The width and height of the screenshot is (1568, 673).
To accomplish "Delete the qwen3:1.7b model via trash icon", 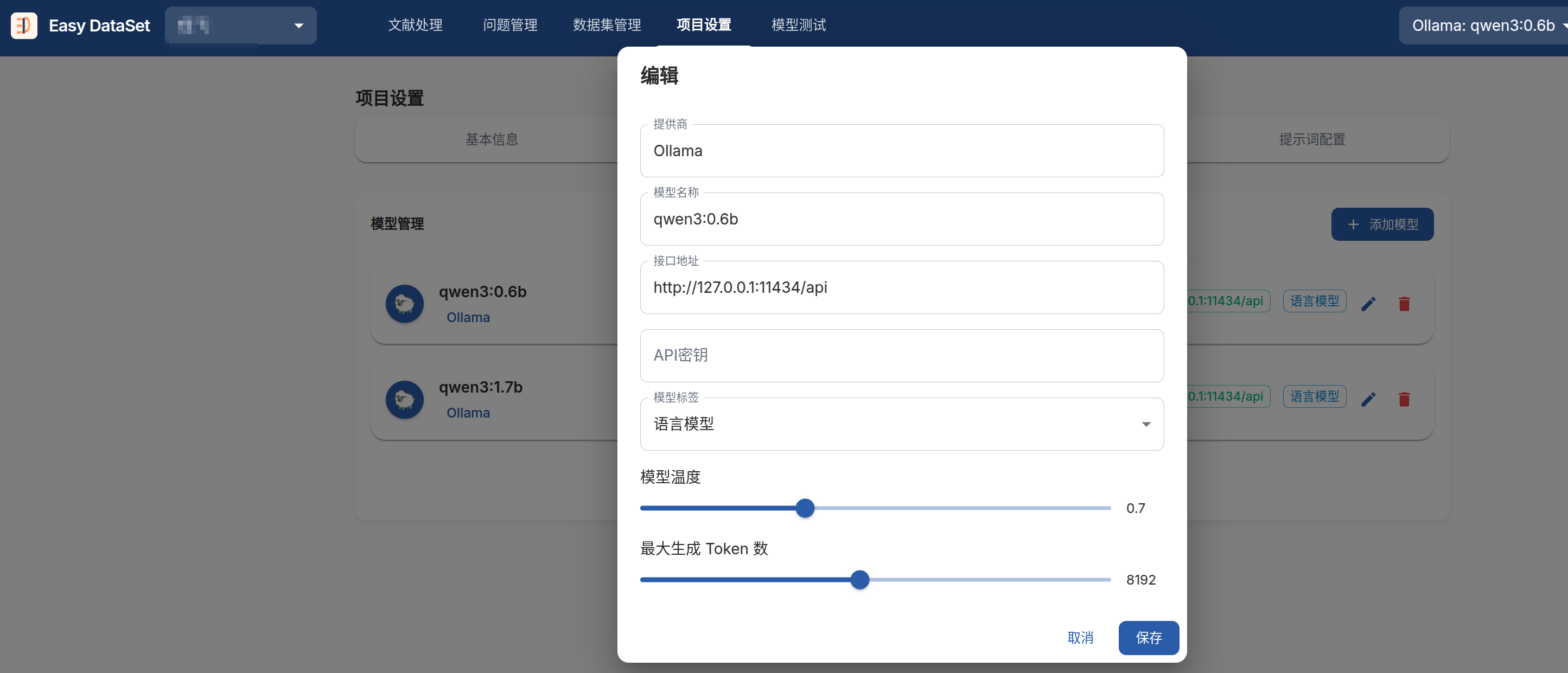I will coord(1404,399).
